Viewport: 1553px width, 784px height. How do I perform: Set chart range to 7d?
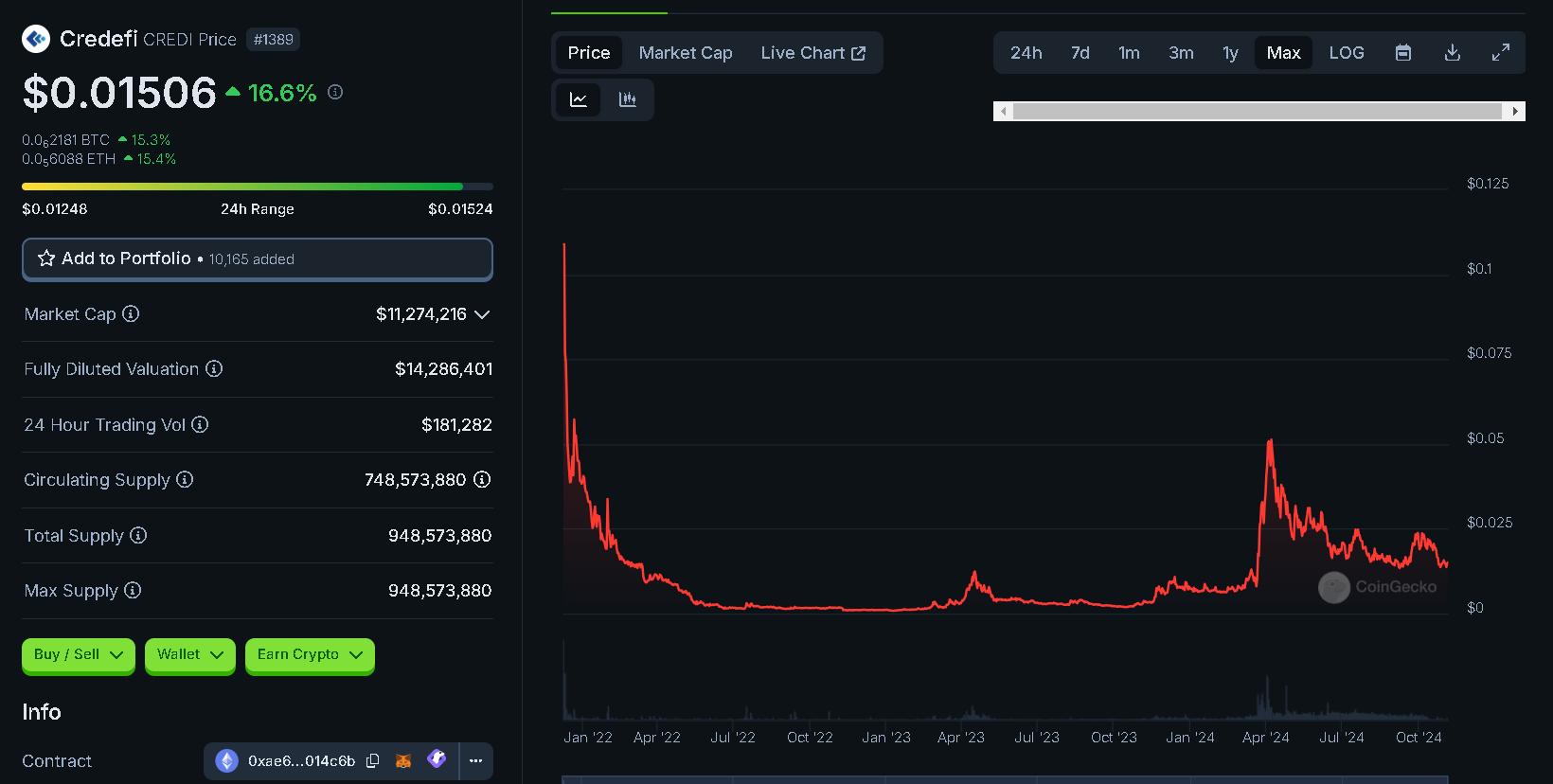tap(1080, 53)
